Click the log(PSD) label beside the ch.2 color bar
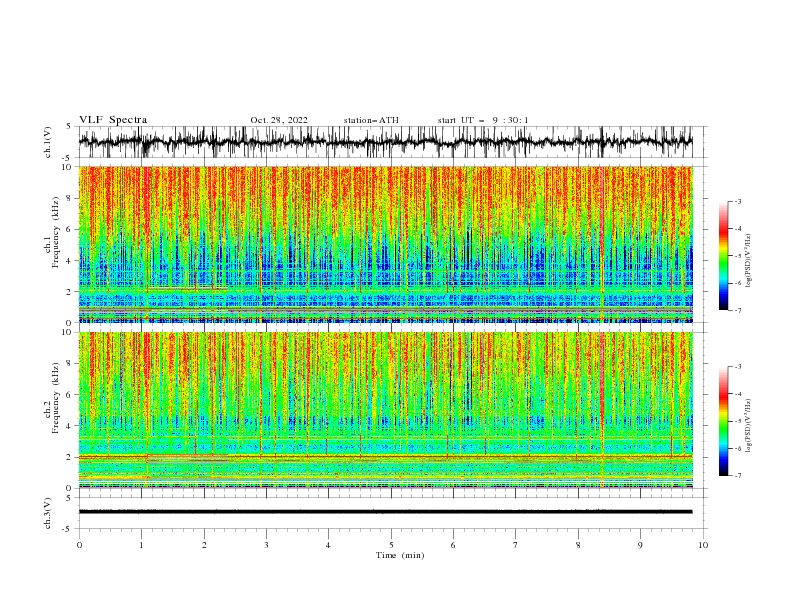Viewport: 792px width, 612px height. [x=749, y=426]
